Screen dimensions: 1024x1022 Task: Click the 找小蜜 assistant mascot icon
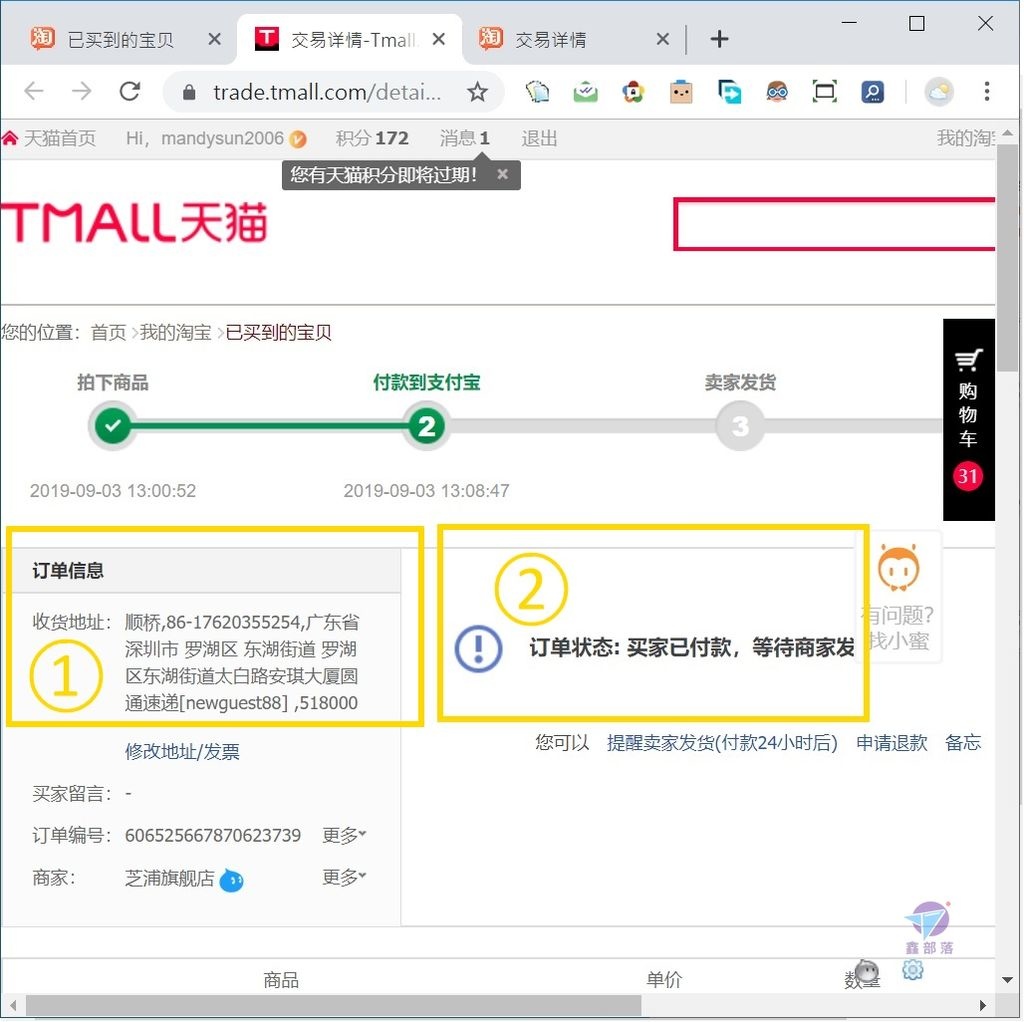pyautogui.click(x=899, y=567)
